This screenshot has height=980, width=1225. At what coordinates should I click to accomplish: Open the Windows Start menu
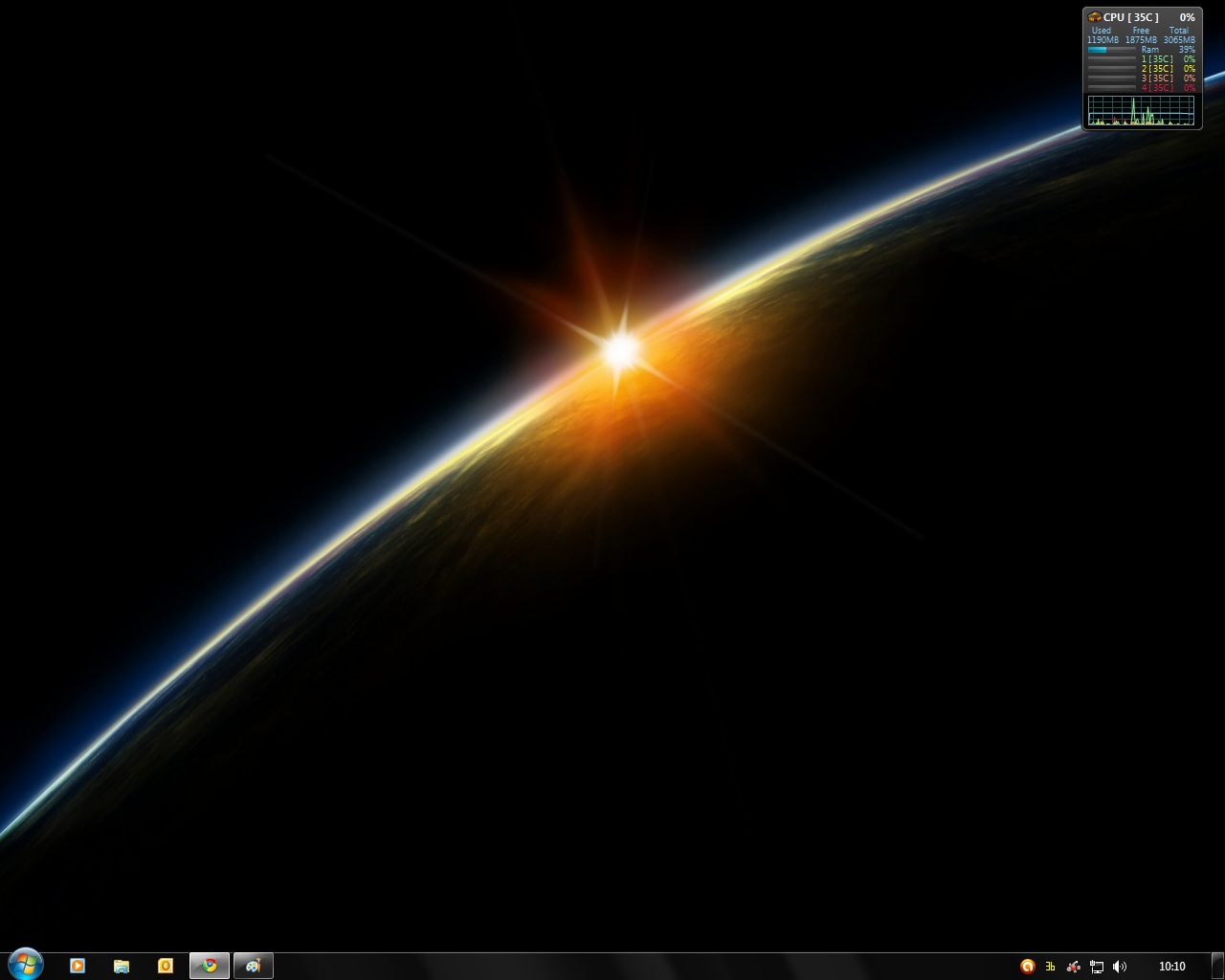point(25,965)
